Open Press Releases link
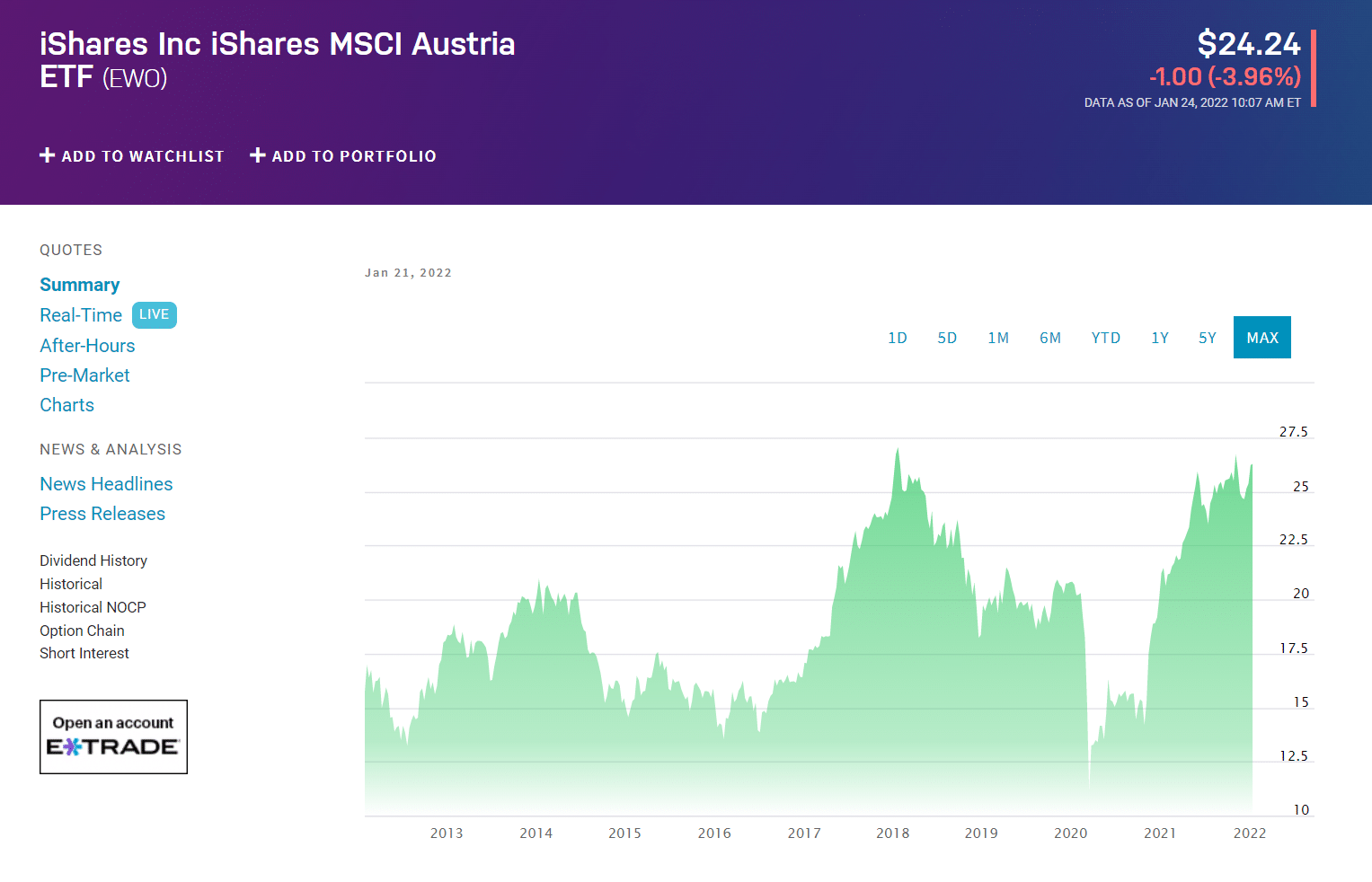The height and width of the screenshot is (882, 1372). [102, 514]
